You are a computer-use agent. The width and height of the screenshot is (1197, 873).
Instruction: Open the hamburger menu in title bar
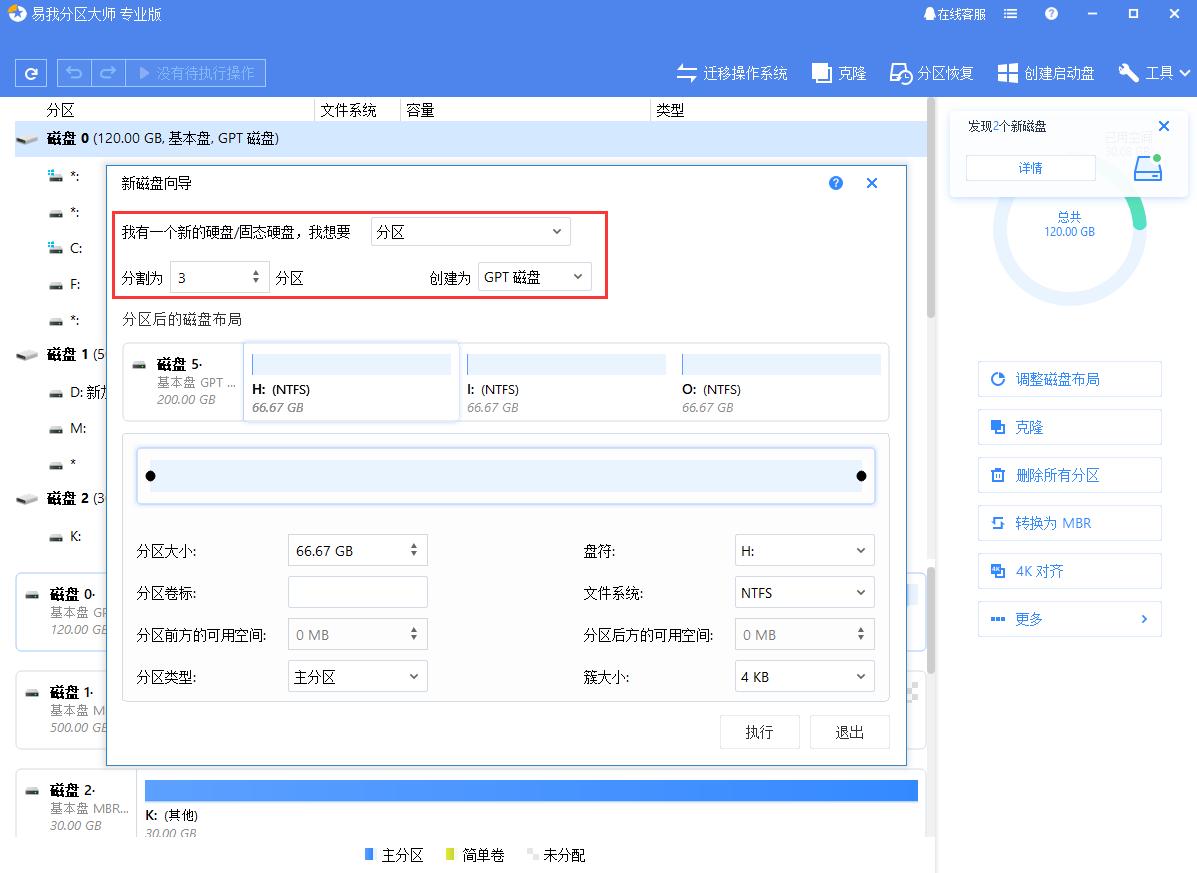[1010, 14]
